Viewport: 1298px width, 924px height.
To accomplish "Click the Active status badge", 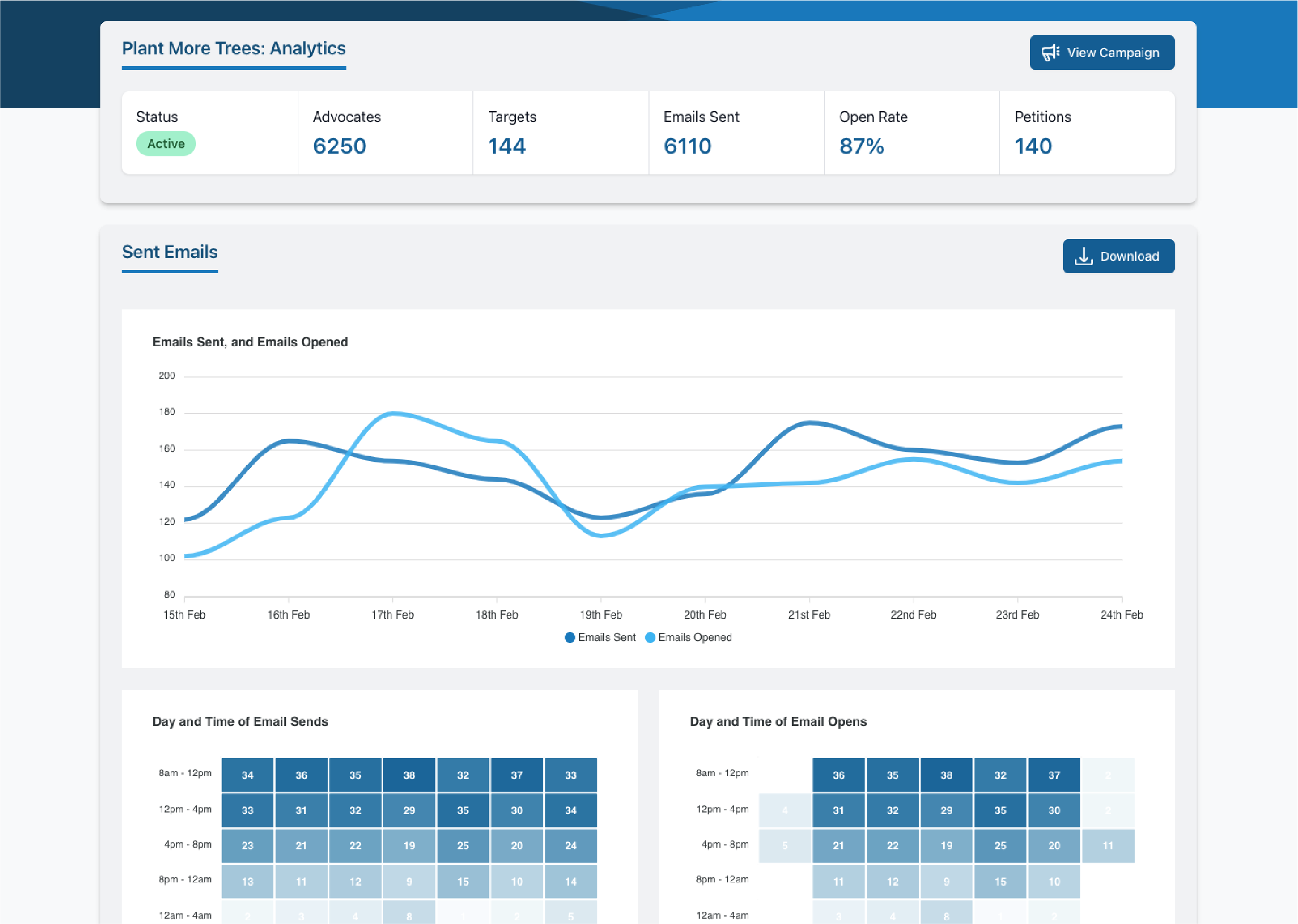I will 165,144.
